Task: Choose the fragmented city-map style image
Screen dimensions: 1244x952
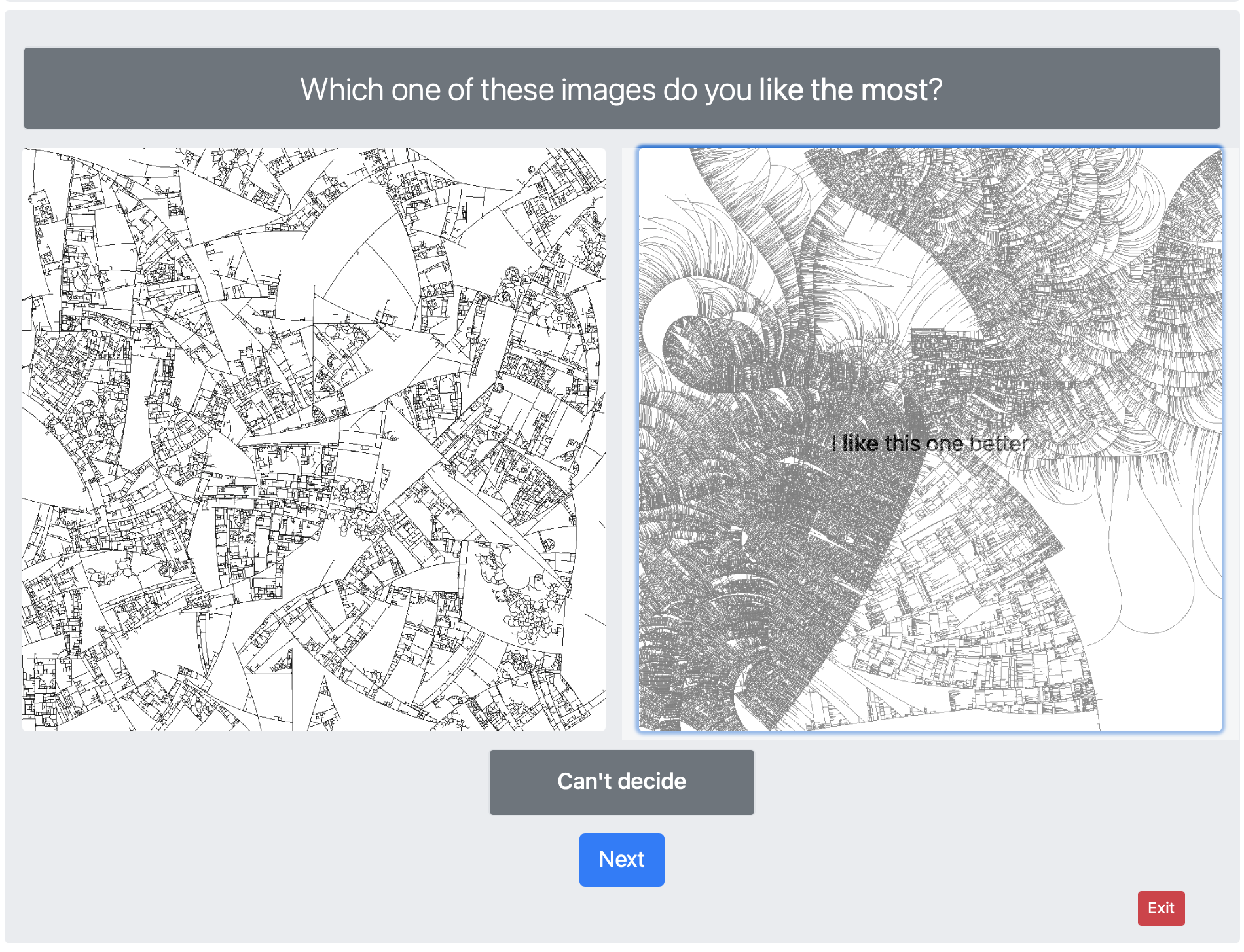Action: [314, 439]
